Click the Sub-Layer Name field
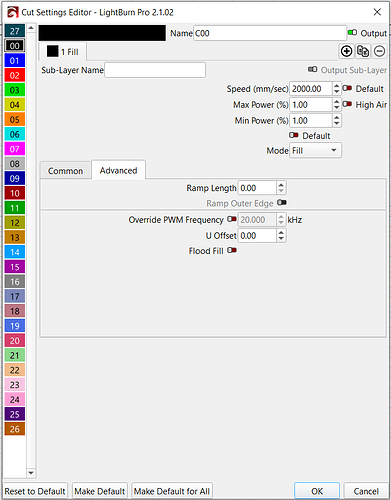The image size is (391, 500). coord(155,70)
